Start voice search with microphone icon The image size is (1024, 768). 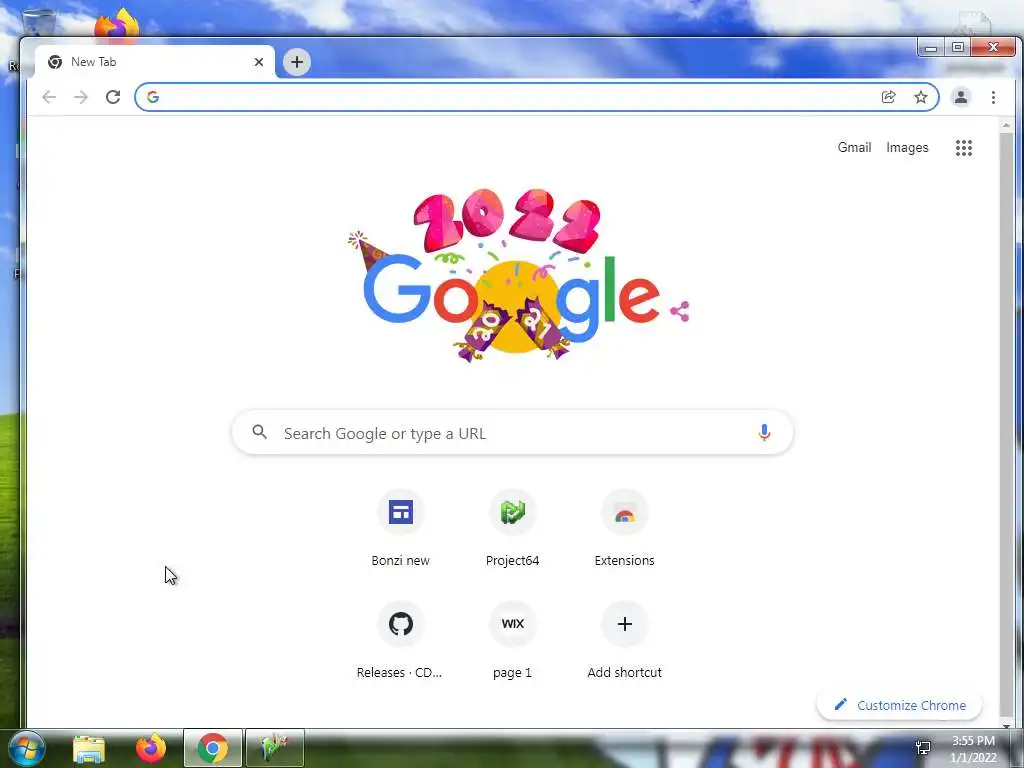tap(764, 432)
